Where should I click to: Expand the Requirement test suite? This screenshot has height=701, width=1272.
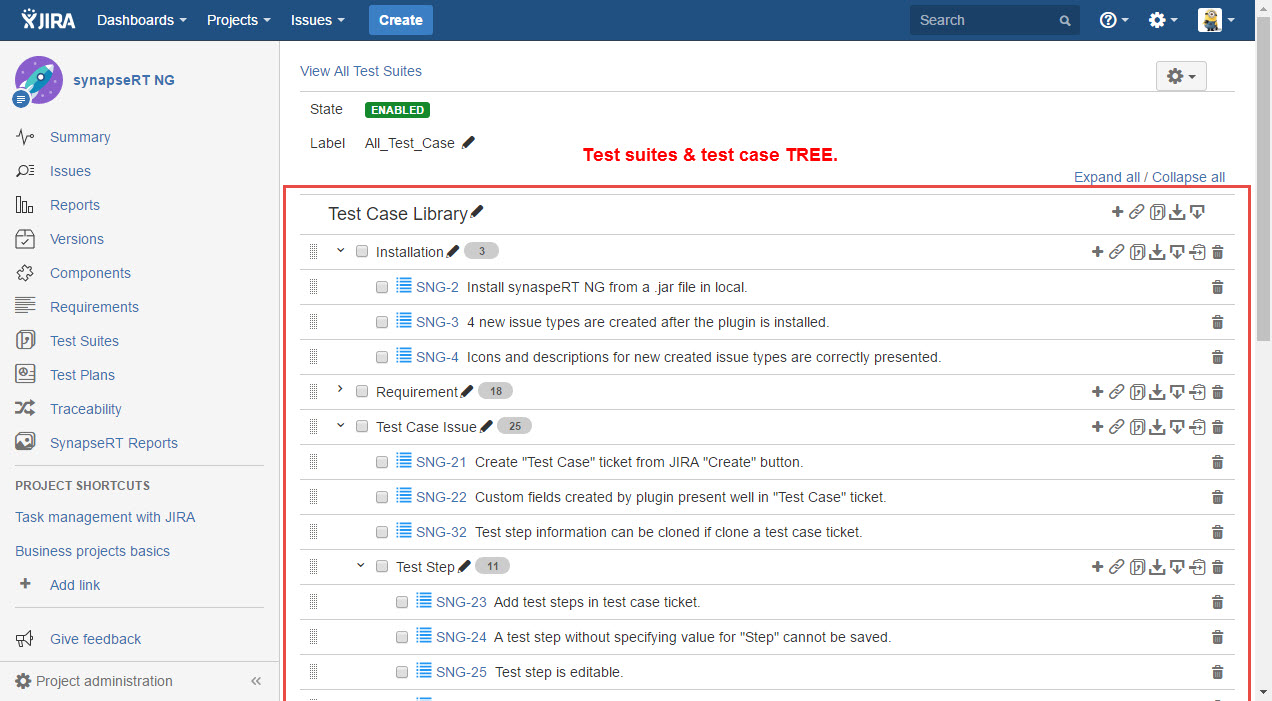pyautogui.click(x=340, y=389)
